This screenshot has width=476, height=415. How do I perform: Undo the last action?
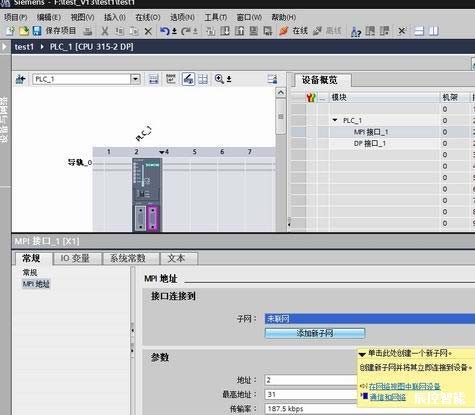pyautogui.click(x=164, y=31)
